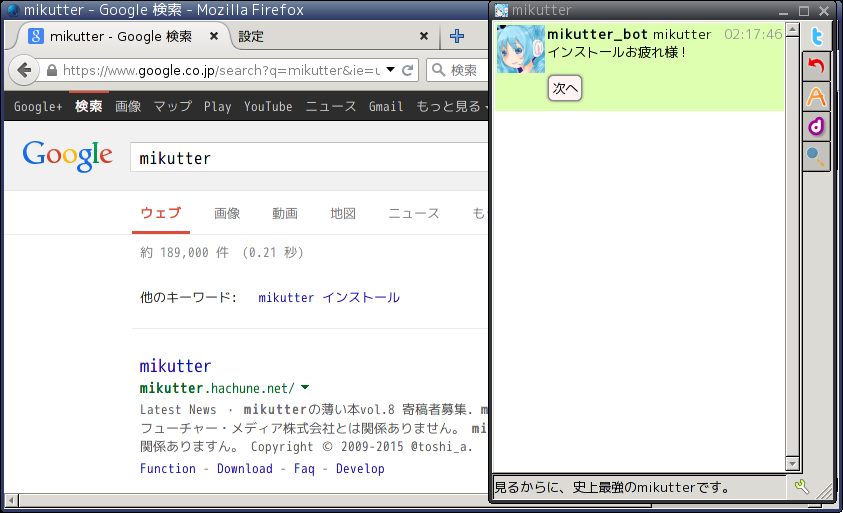This screenshot has width=843, height=513.
Task: Click the 02:17:46 timestamp
Action: tap(753, 34)
